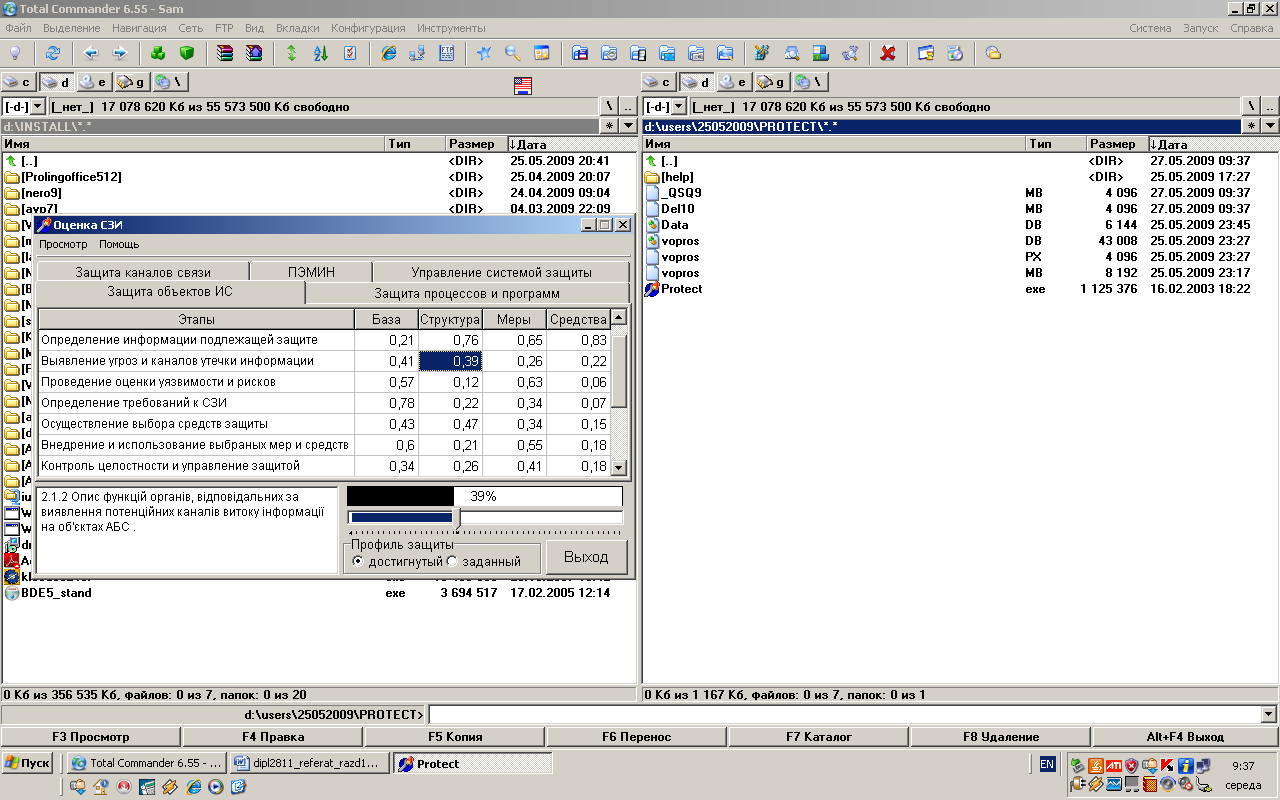
Task: Click drive e button in left panel
Action: coord(93,82)
